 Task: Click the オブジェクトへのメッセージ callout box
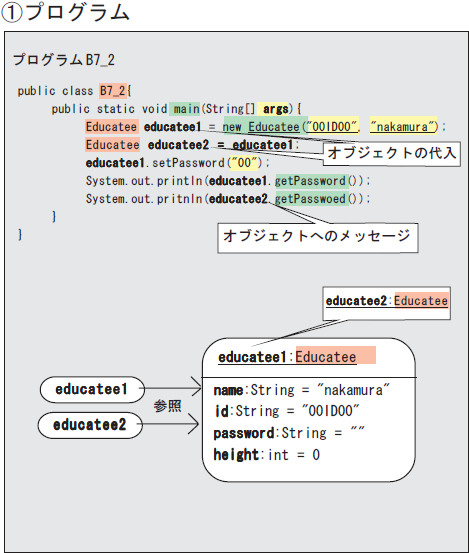pyautogui.click(x=318, y=238)
